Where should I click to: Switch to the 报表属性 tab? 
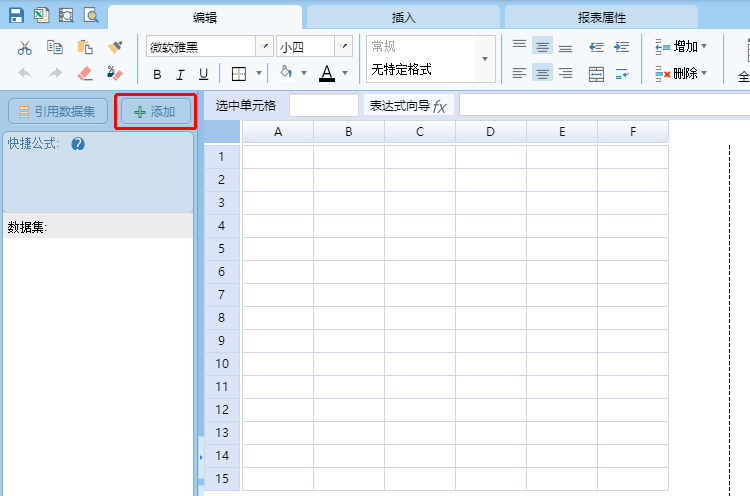[601, 18]
